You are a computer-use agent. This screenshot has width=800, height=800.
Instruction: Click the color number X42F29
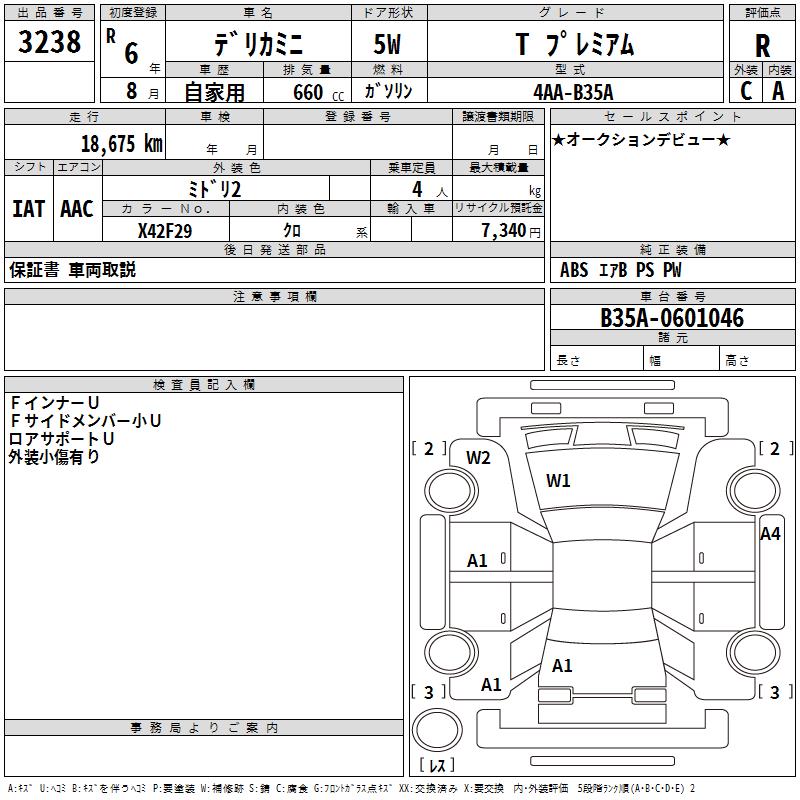click(x=165, y=231)
